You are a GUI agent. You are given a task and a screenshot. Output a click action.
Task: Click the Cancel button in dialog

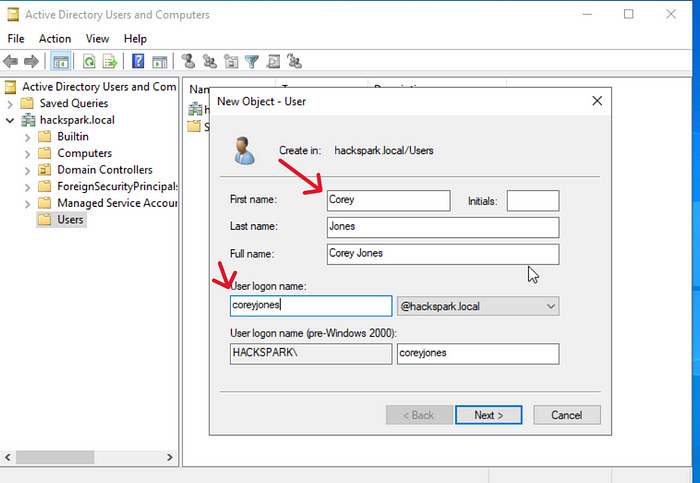(567, 415)
